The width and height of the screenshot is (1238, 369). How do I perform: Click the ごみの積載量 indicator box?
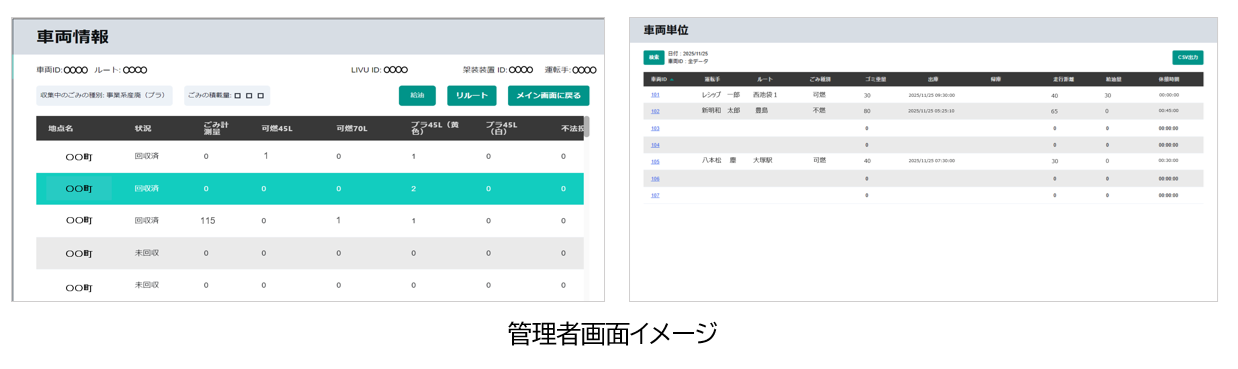tap(227, 95)
